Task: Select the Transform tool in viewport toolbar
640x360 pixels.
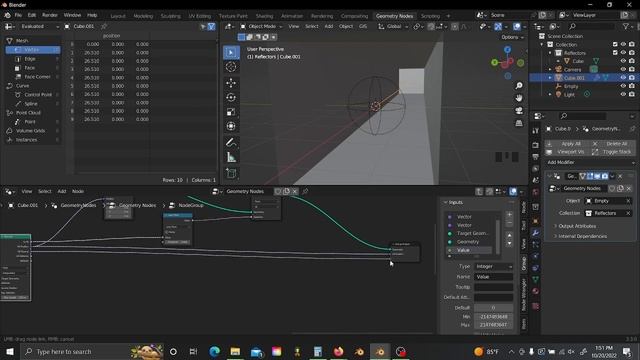Action: [x=231, y=126]
